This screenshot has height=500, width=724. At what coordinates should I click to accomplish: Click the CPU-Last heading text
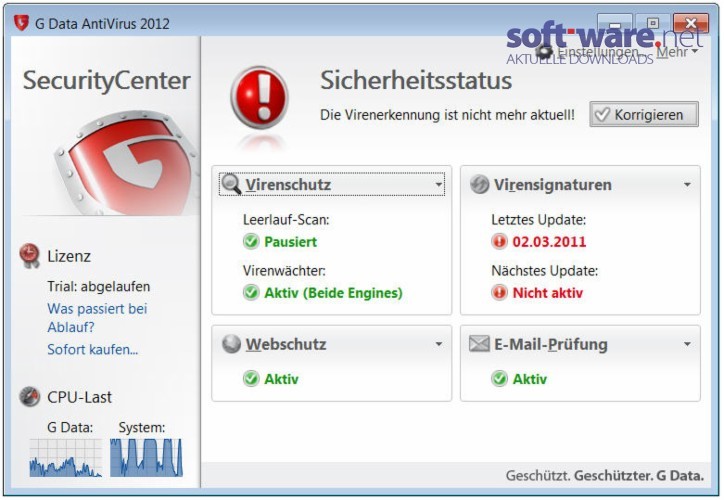tap(79, 397)
